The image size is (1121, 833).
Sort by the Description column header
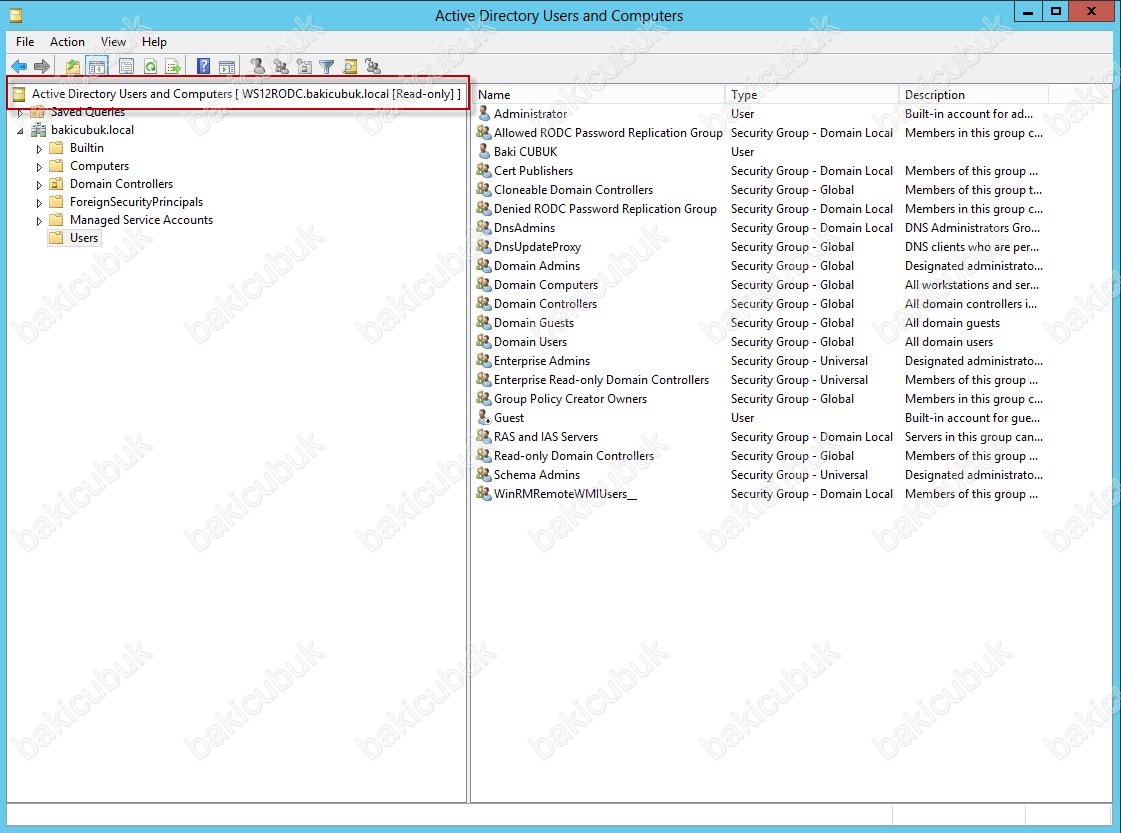point(973,94)
